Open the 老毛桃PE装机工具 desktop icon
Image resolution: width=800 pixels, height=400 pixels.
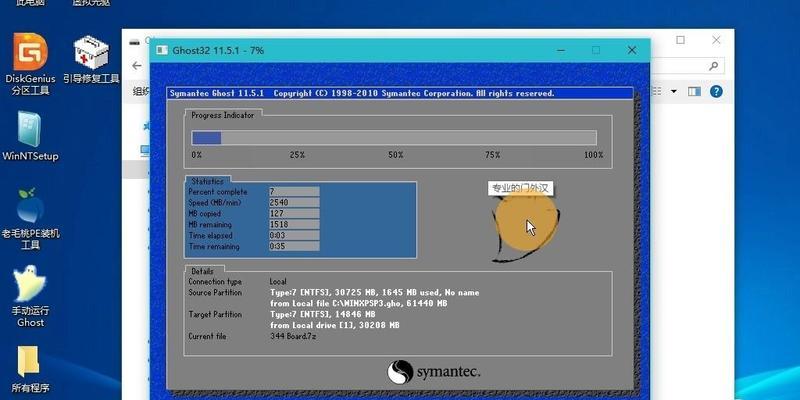point(30,219)
